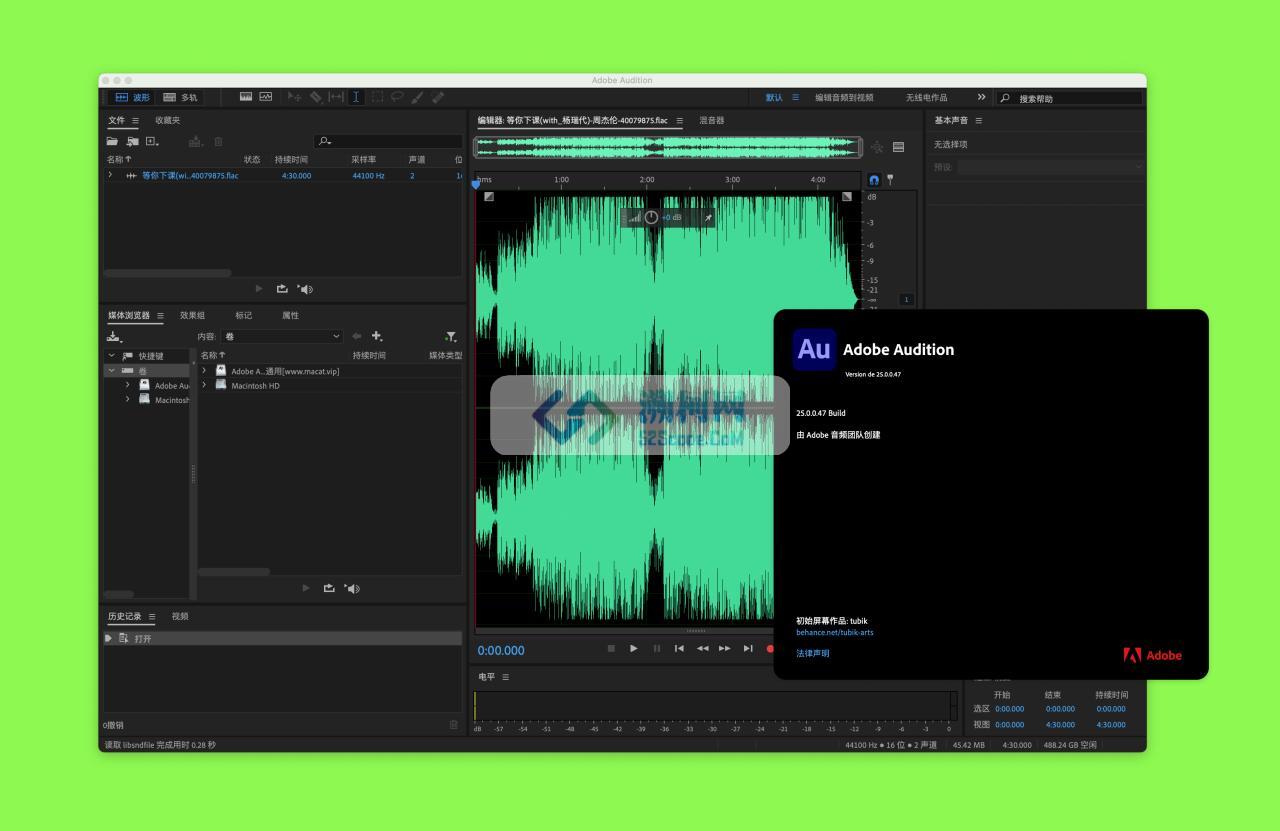Viewport: 1280px width, 831px height.
Task: Open new file dropdown in 文件 panel
Action: 152,142
